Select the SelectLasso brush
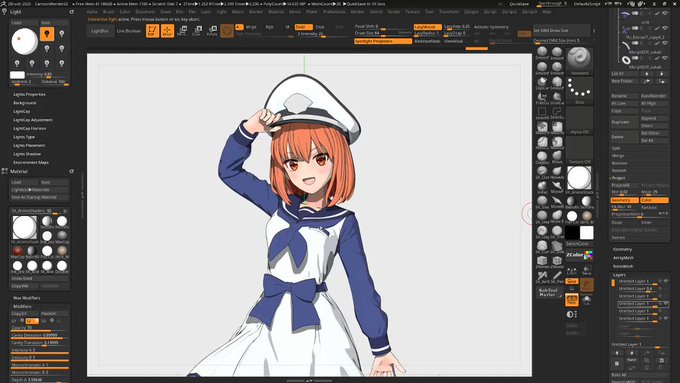This screenshot has height=383, width=680. 557,113
